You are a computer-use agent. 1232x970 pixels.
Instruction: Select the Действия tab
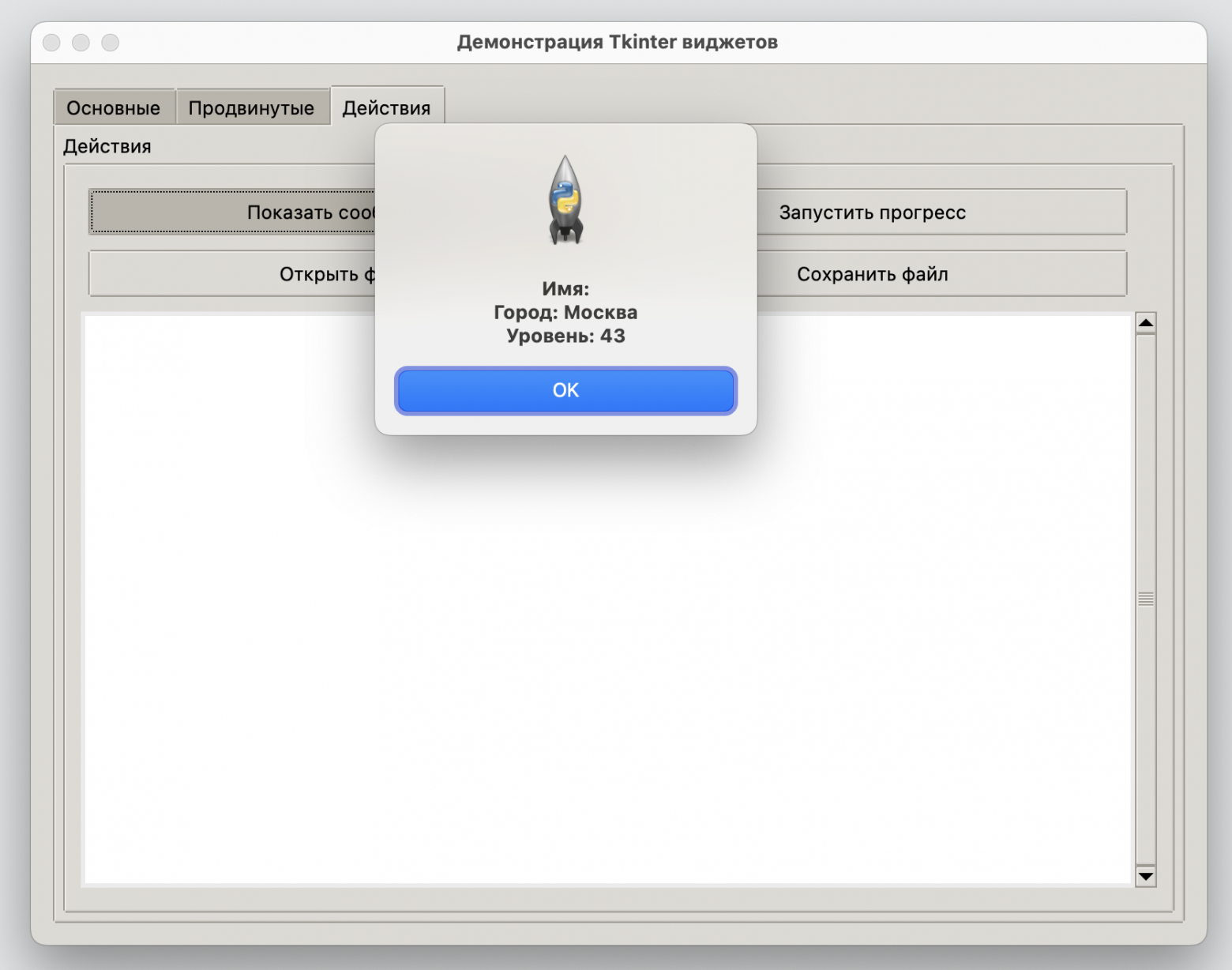387,107
